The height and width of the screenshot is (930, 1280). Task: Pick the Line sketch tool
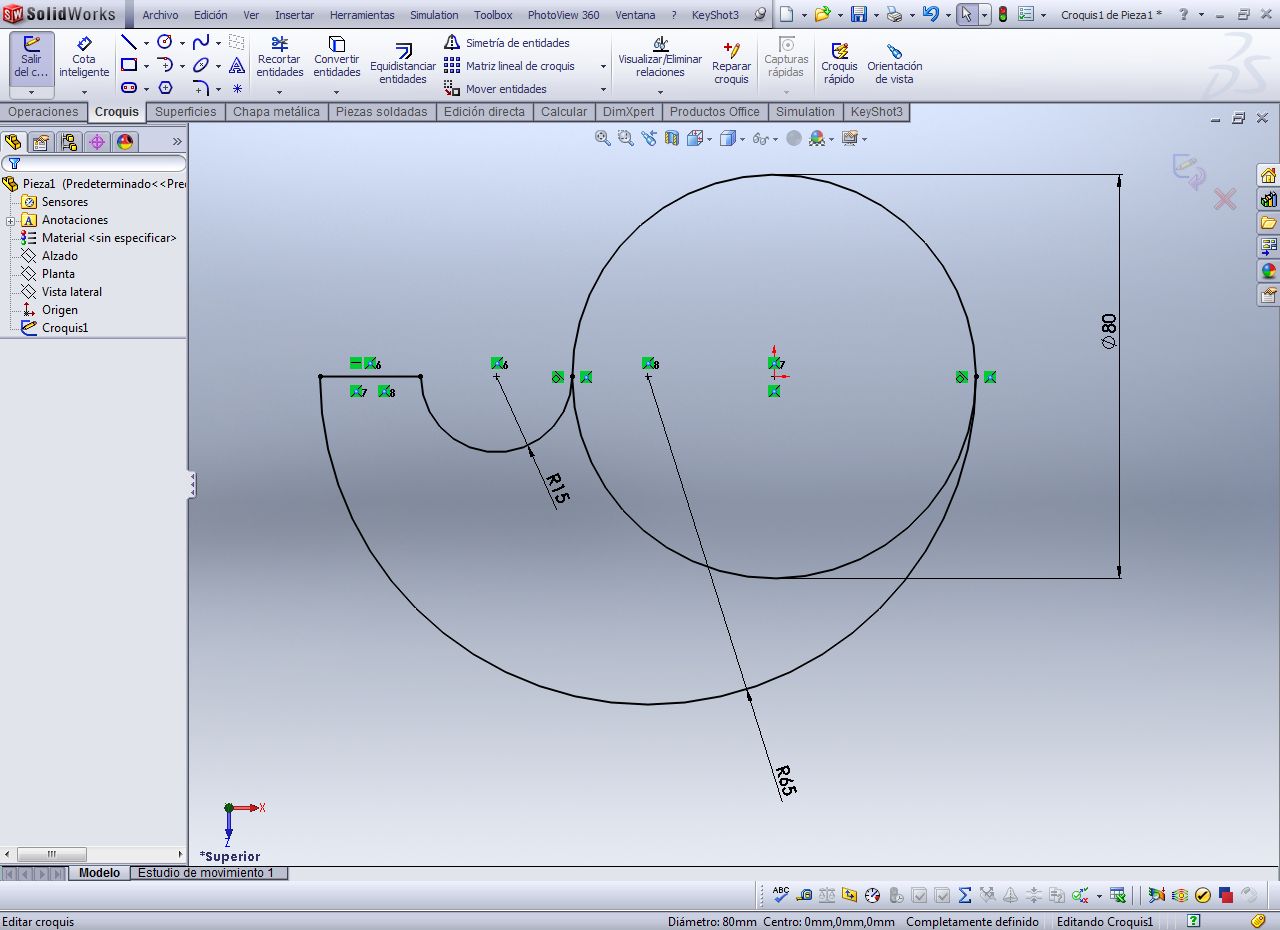[128, 42]
